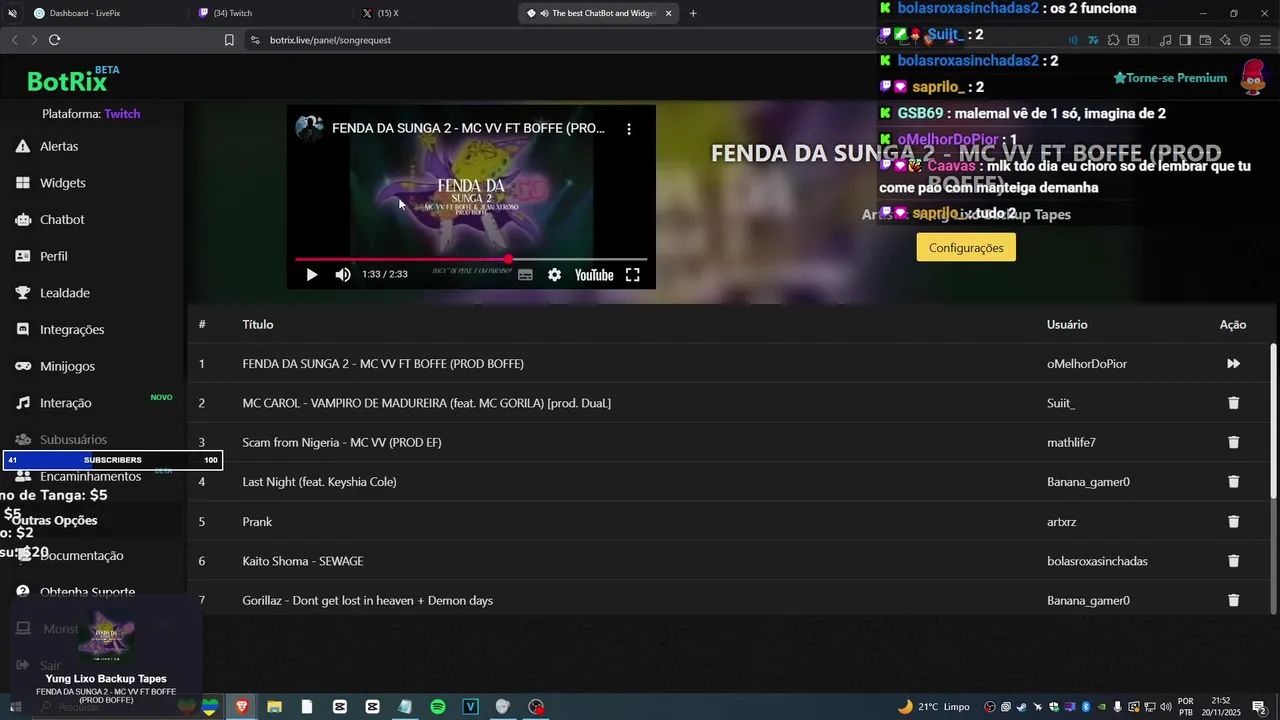Open the Widgets grid icon in sidebar

click(x=23, y=183)
